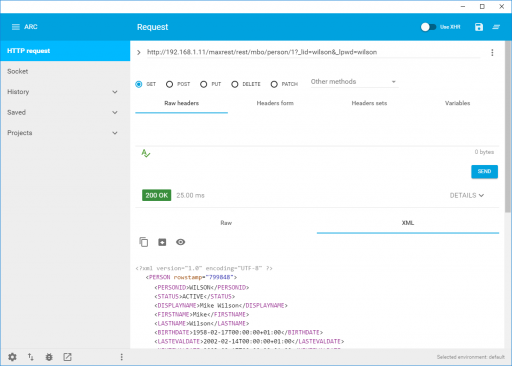Image resolution: width=512 pixels, height=366 pixels.
Task: Select the PATCH method radio button
Action: pos(274,84)
